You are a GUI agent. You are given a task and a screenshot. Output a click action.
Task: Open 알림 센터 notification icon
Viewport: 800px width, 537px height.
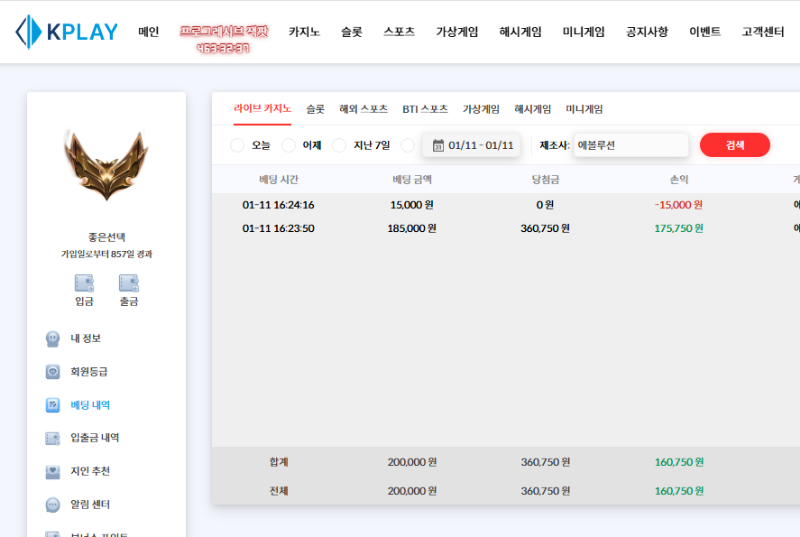tap(53, 504)
